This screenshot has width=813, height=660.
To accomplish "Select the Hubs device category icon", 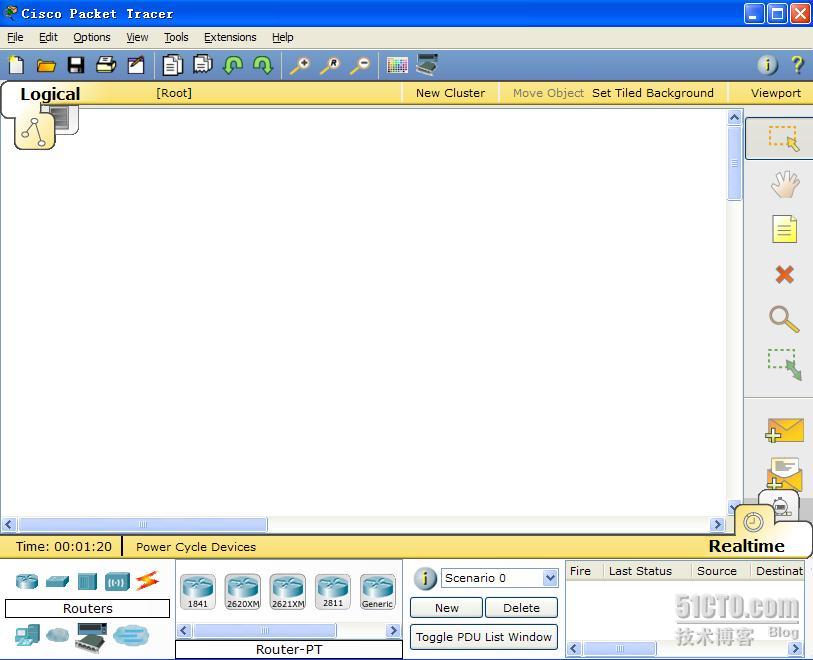I will click(x=87, y=581).
